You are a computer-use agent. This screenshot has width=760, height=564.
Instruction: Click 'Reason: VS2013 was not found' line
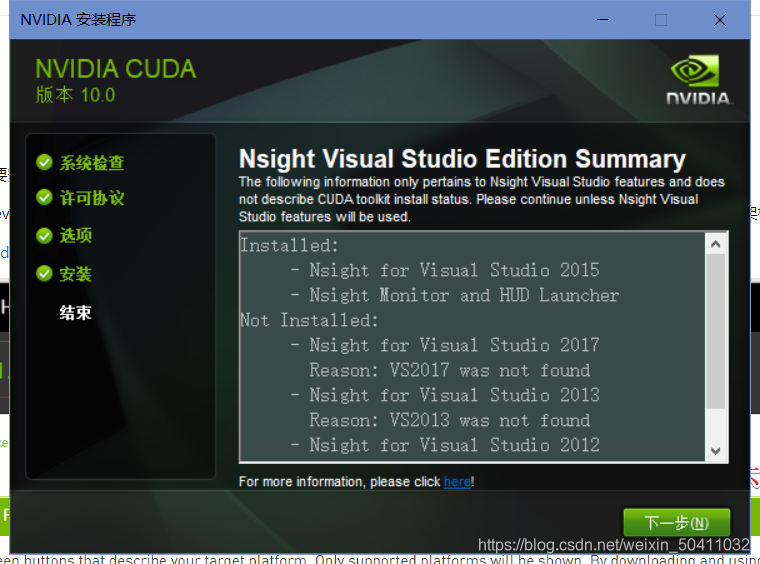click(x=450, y=420)
